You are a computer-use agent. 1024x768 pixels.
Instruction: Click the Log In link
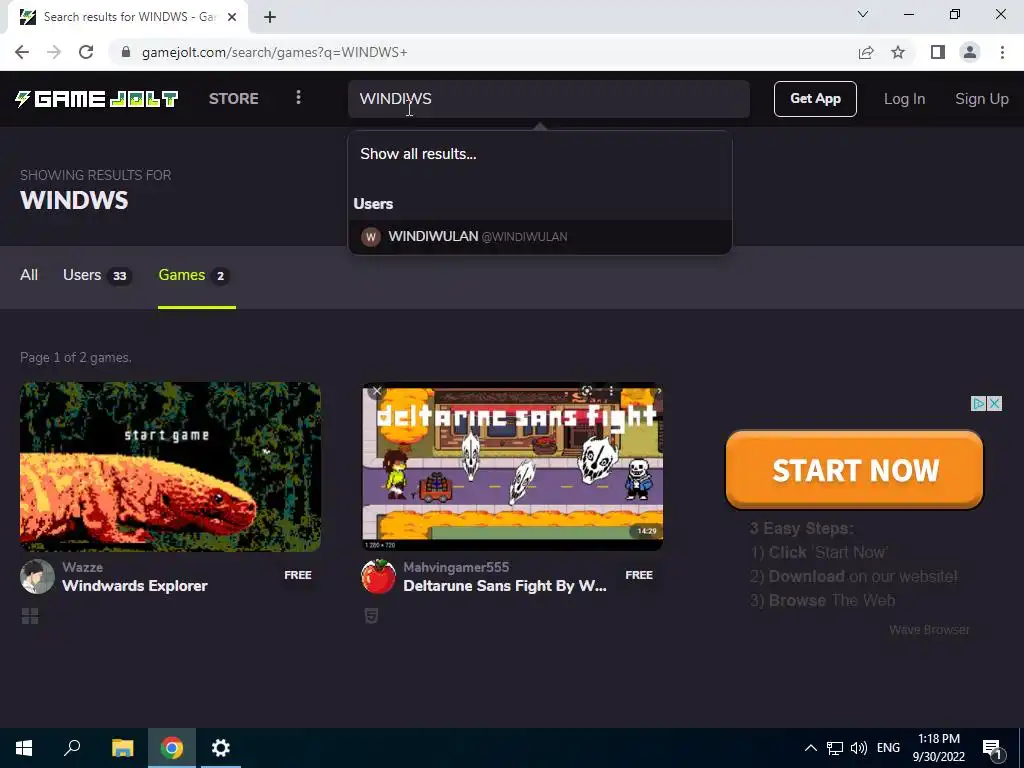pyautogui.click(x=904, y=99)
